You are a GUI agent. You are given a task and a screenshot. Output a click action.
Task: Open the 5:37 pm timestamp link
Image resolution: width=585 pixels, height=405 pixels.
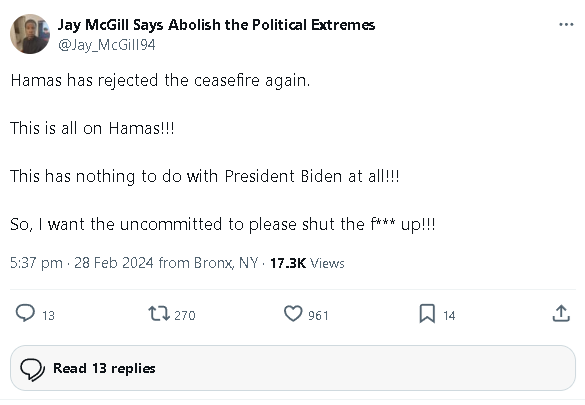[36, 263]
